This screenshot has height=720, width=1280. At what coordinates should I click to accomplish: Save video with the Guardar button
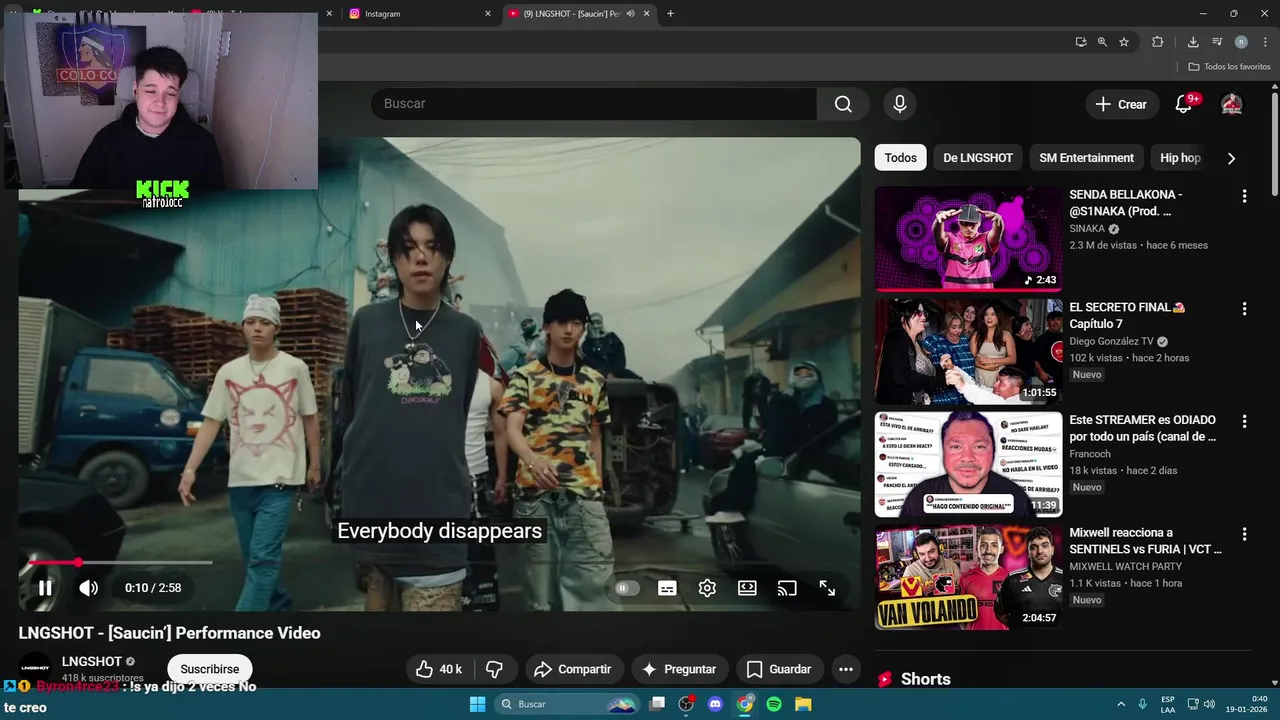coord(779,669)
